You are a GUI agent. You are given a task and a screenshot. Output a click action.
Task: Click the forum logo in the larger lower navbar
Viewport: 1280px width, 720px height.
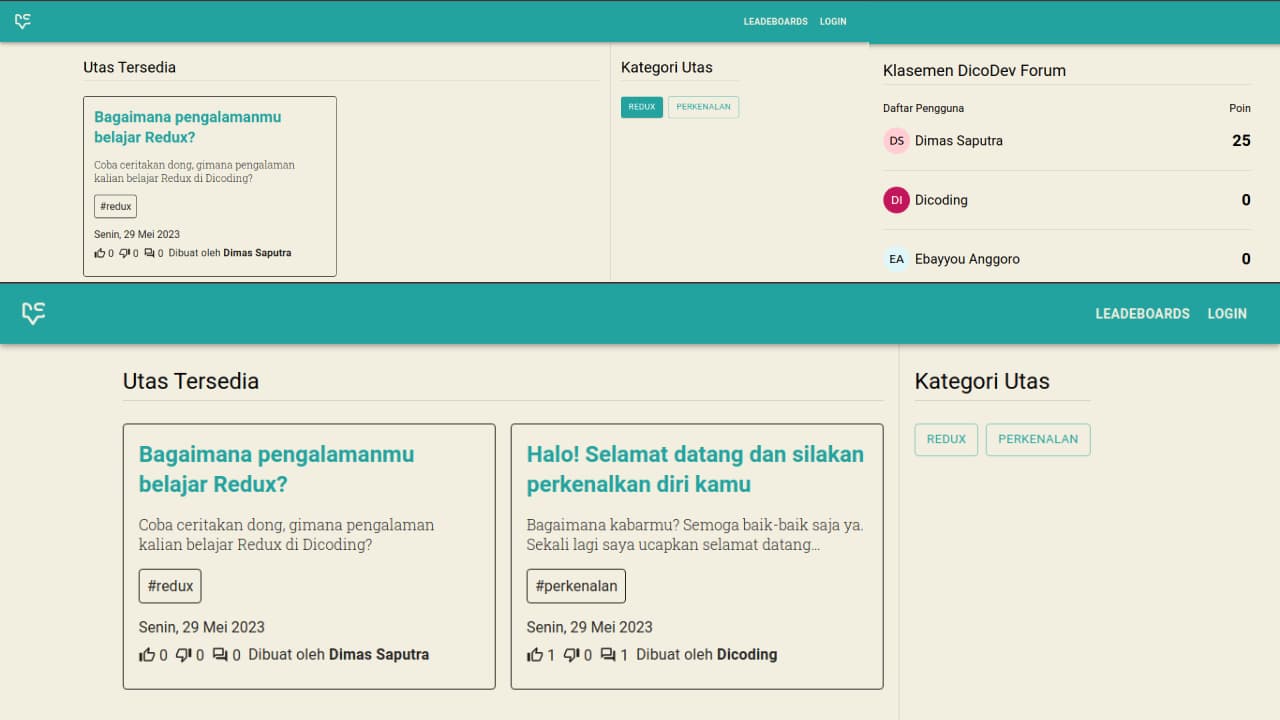[x=34, y=313]
